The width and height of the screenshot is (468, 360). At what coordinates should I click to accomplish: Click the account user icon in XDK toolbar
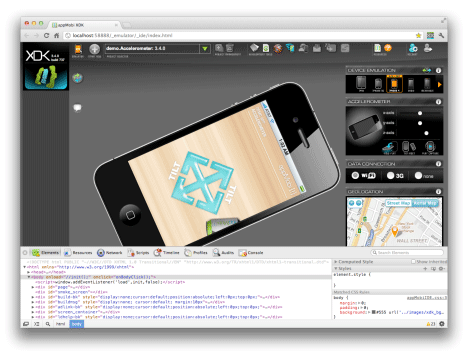pos(413,48)
